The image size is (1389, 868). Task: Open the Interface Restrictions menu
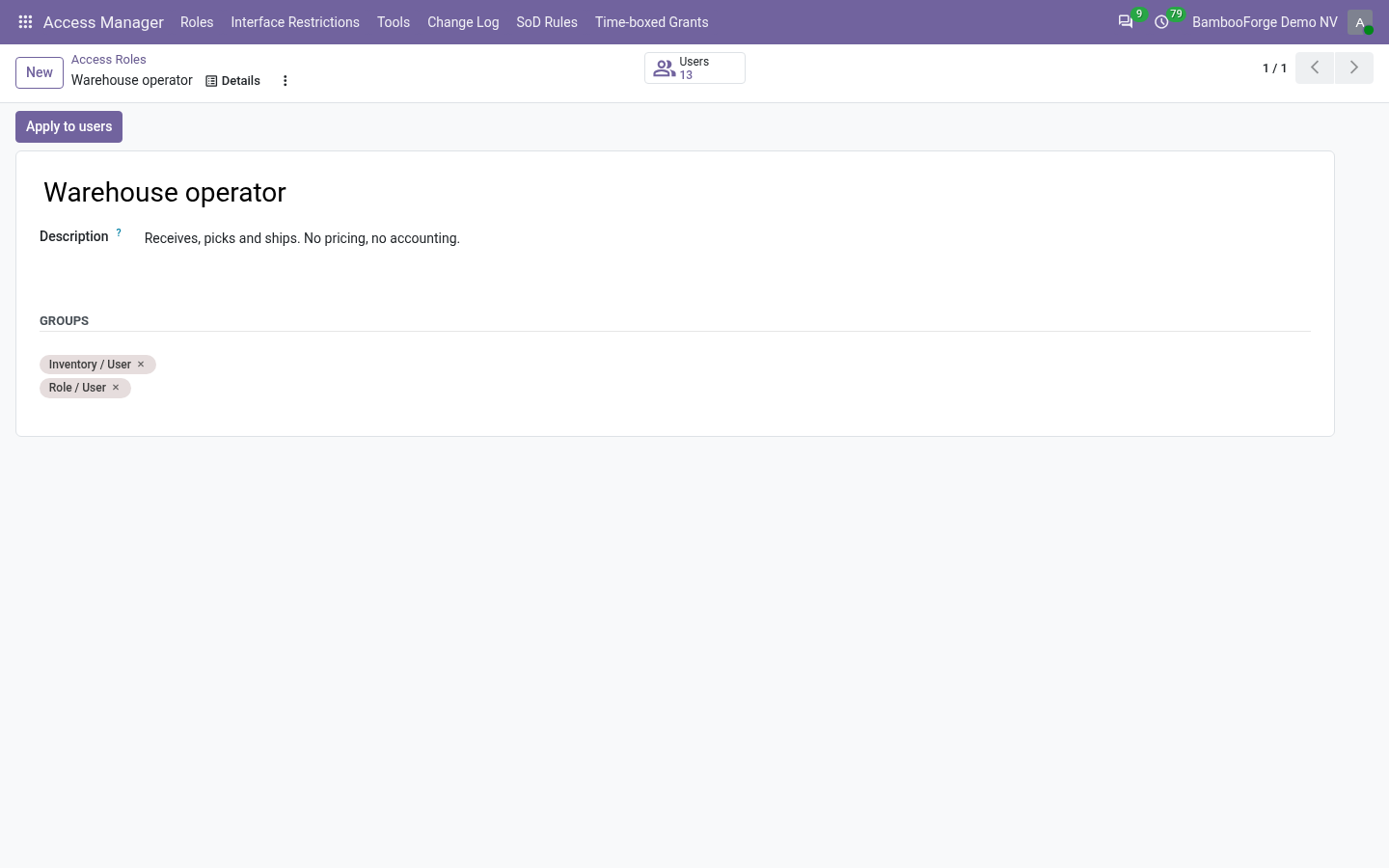pos(295,22)
